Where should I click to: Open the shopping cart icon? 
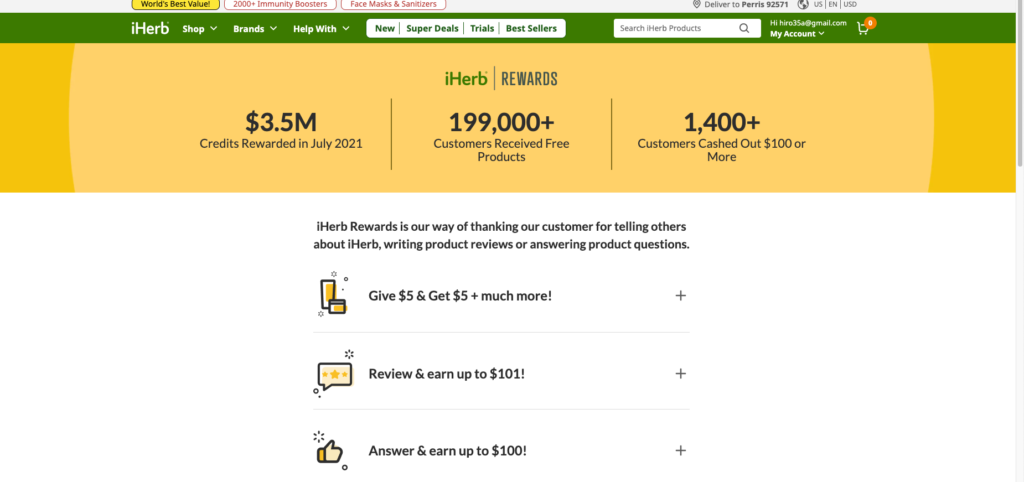coord(864,27)
